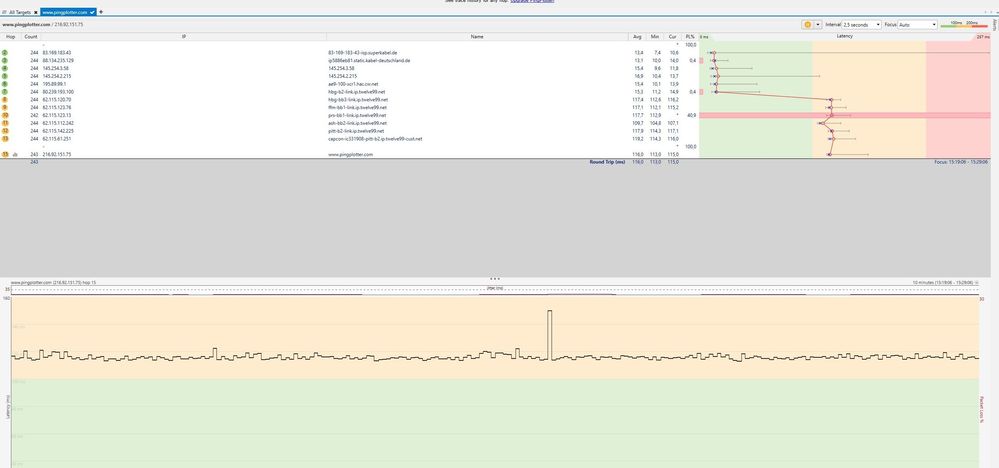Click the red packet loss bar at hop 10

point(845,115)
